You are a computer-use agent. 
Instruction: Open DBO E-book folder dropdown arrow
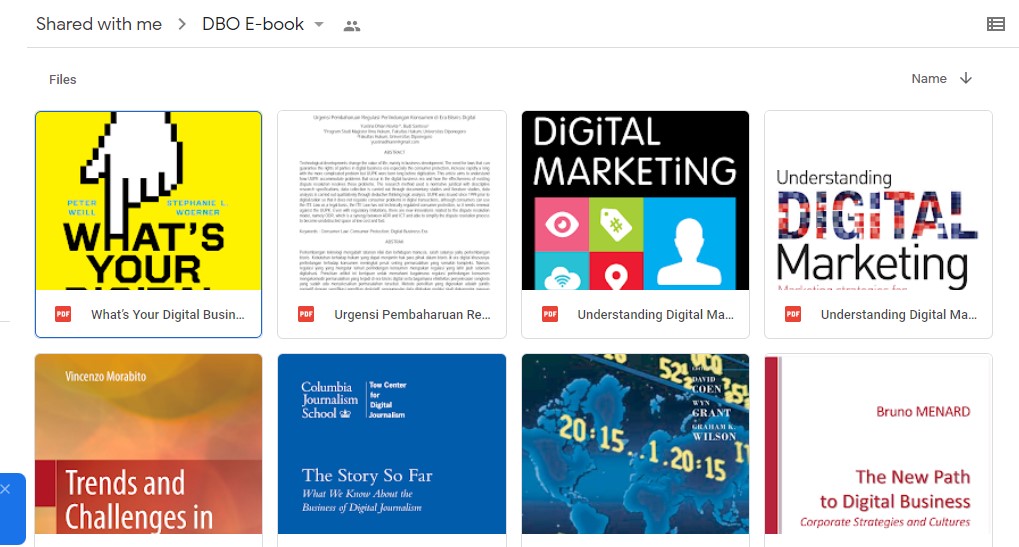point(318,25)
